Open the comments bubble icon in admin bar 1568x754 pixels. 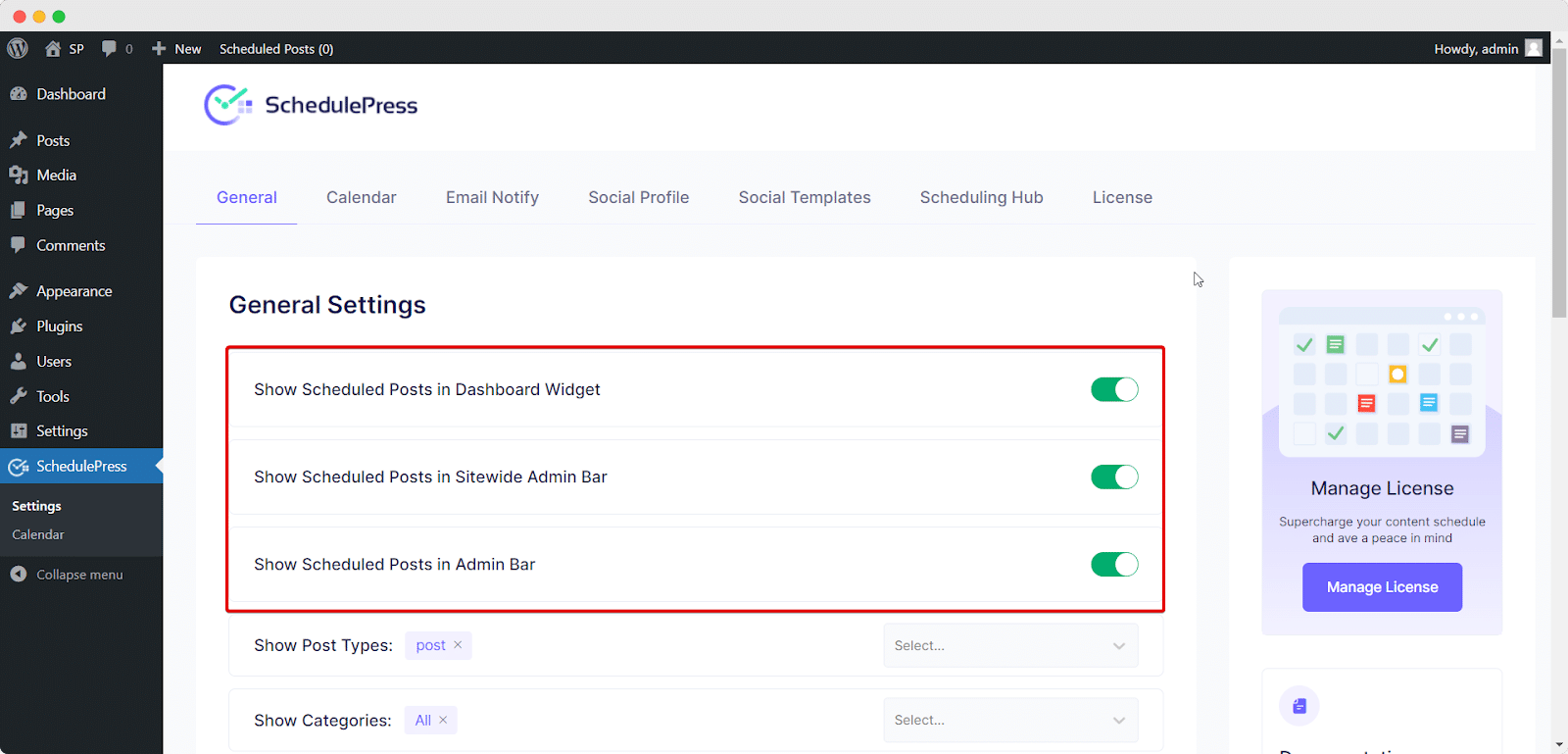pyautogui.click(x=109, y=48)
